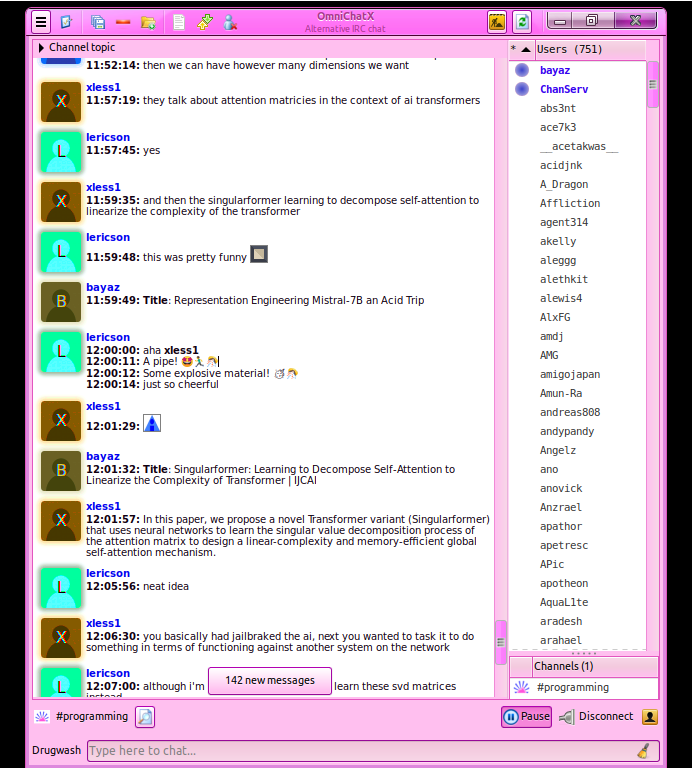Image resolution: width=692 pixels, height=768 pixels.
Task: Click the asterisk column header in user list
Action: click(x=513, y=49)
